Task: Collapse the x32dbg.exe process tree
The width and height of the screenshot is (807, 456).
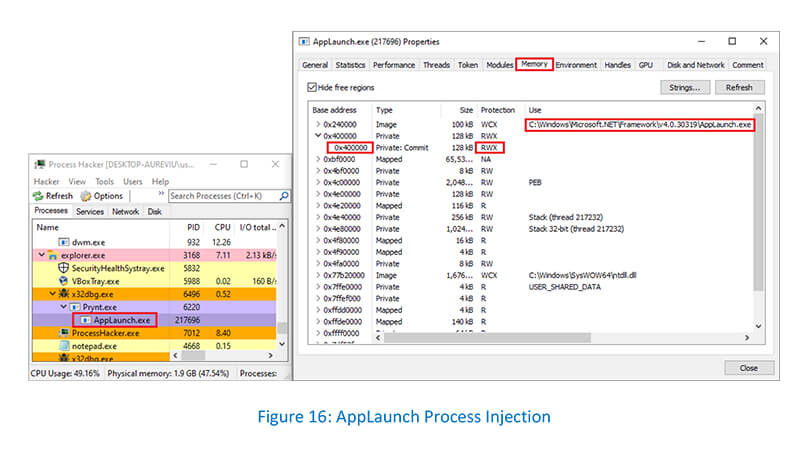Action: pos(52,294)
